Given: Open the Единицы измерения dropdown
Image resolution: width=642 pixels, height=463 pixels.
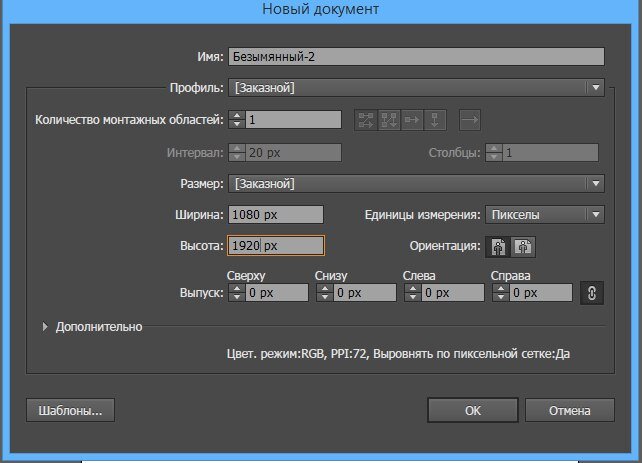Looking at the screenshot, I should pos(545,215).
